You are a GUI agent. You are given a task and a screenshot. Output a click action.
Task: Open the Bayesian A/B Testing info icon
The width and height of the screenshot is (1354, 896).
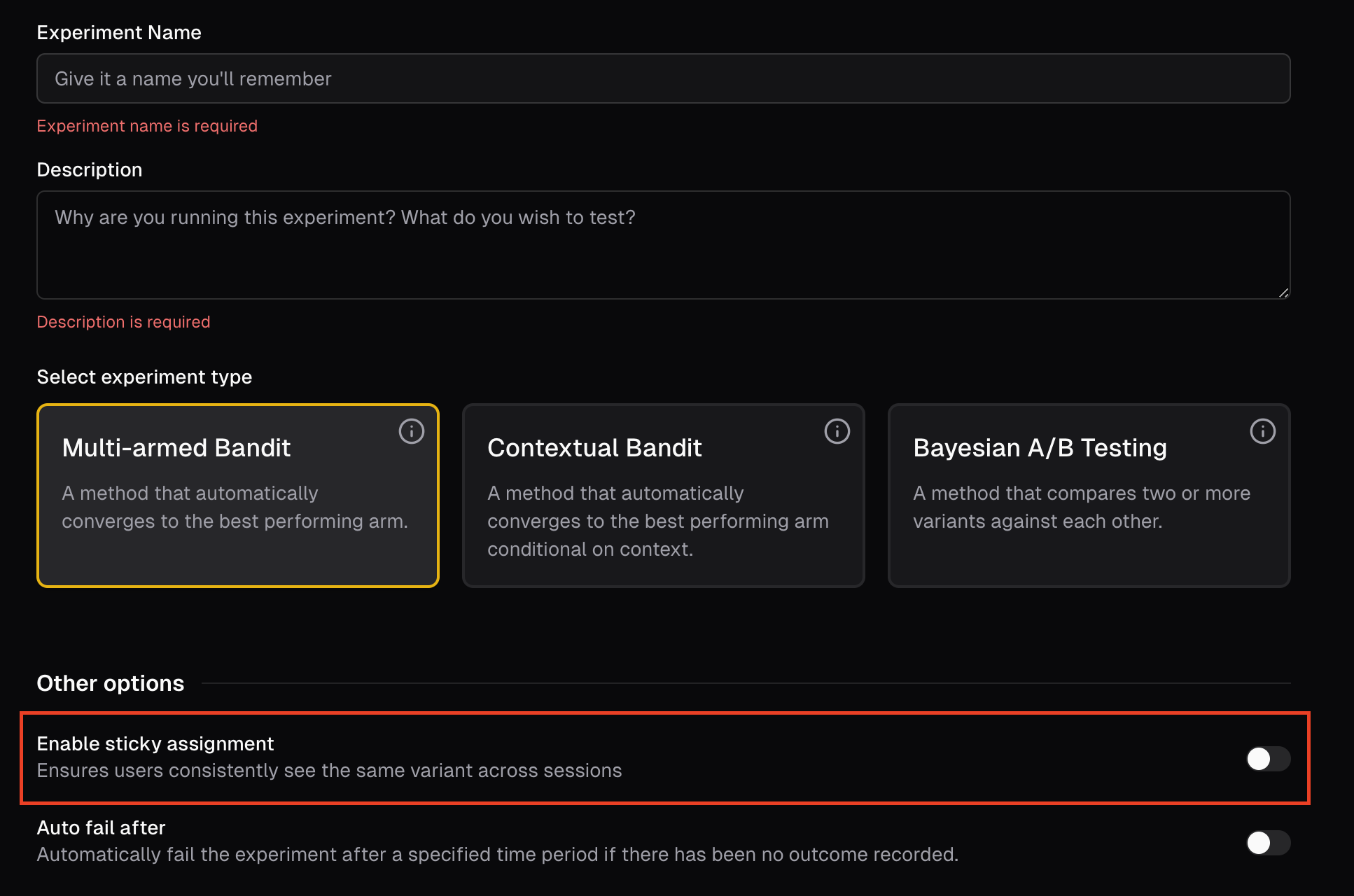click(1263, 431)
